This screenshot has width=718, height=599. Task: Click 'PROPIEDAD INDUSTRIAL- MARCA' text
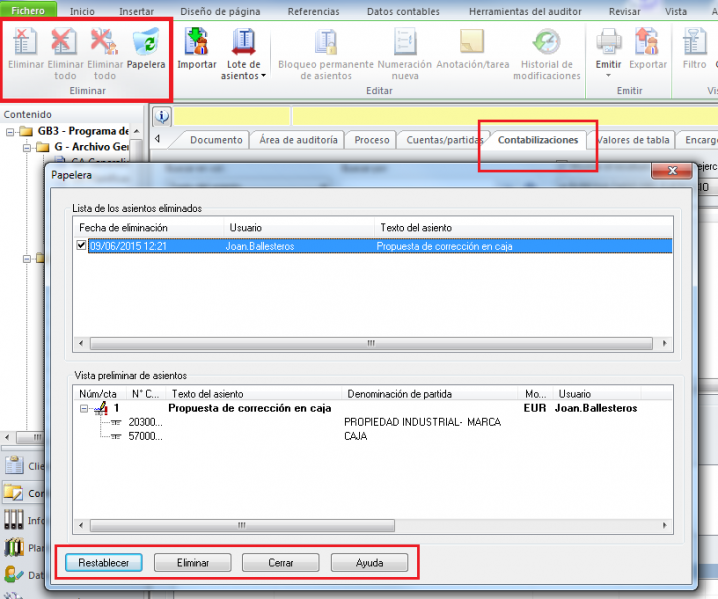(x=423, y=422)
